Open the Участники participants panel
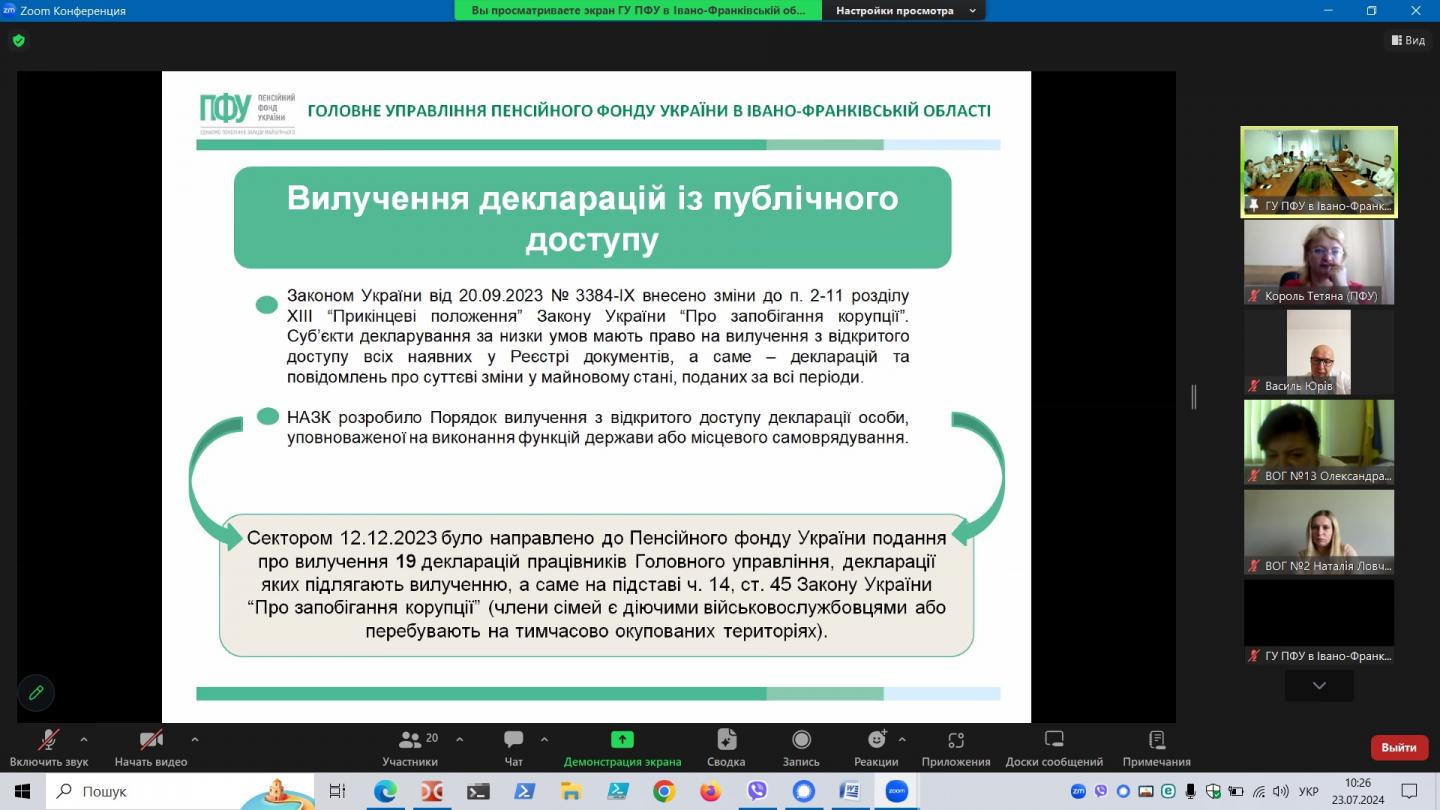 click(410, 748)
